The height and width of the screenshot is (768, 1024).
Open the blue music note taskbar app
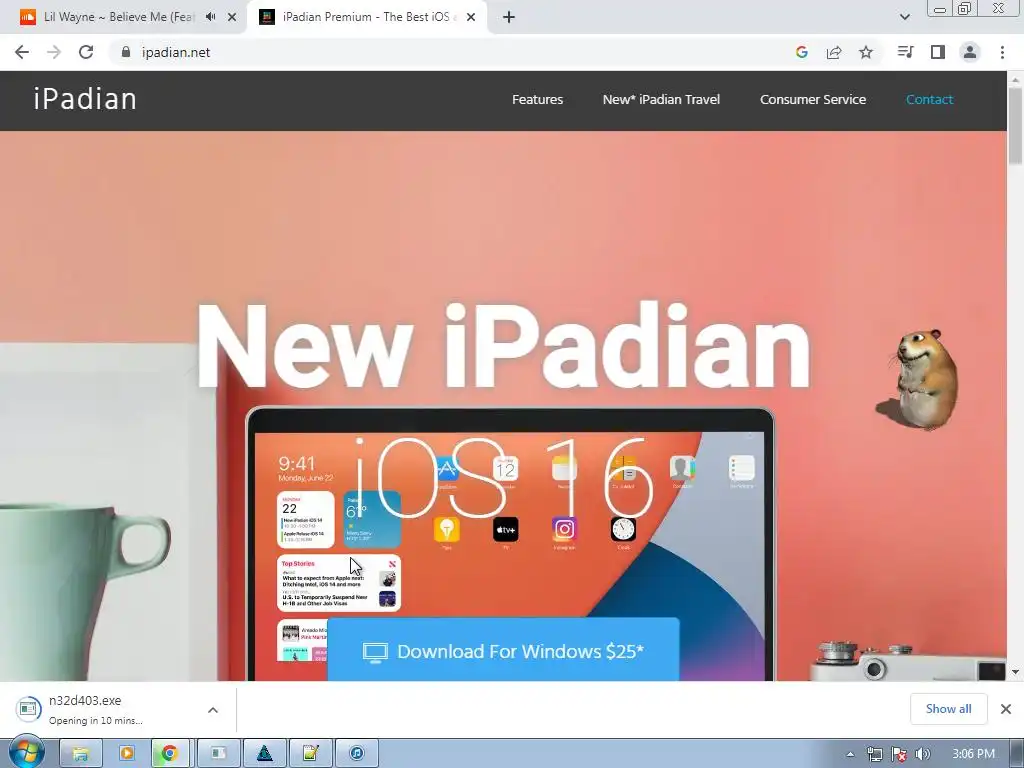[x=357, y=753]
